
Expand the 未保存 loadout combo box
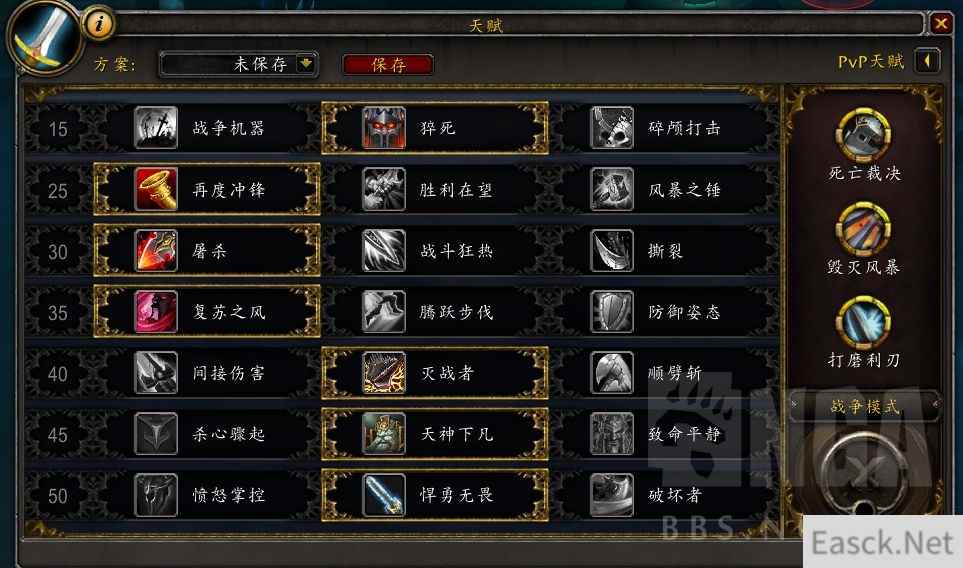pyautogui.click(x=238, y=64)
